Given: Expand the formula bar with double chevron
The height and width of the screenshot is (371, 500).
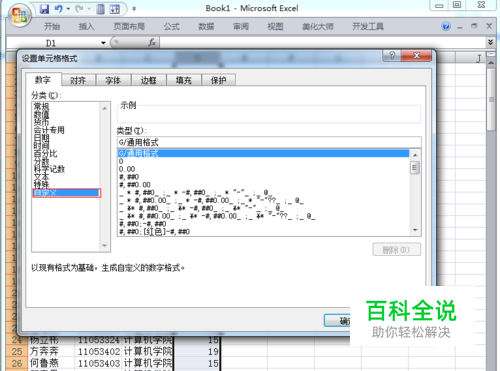Looking at the screenshot, I should (490, 42).
